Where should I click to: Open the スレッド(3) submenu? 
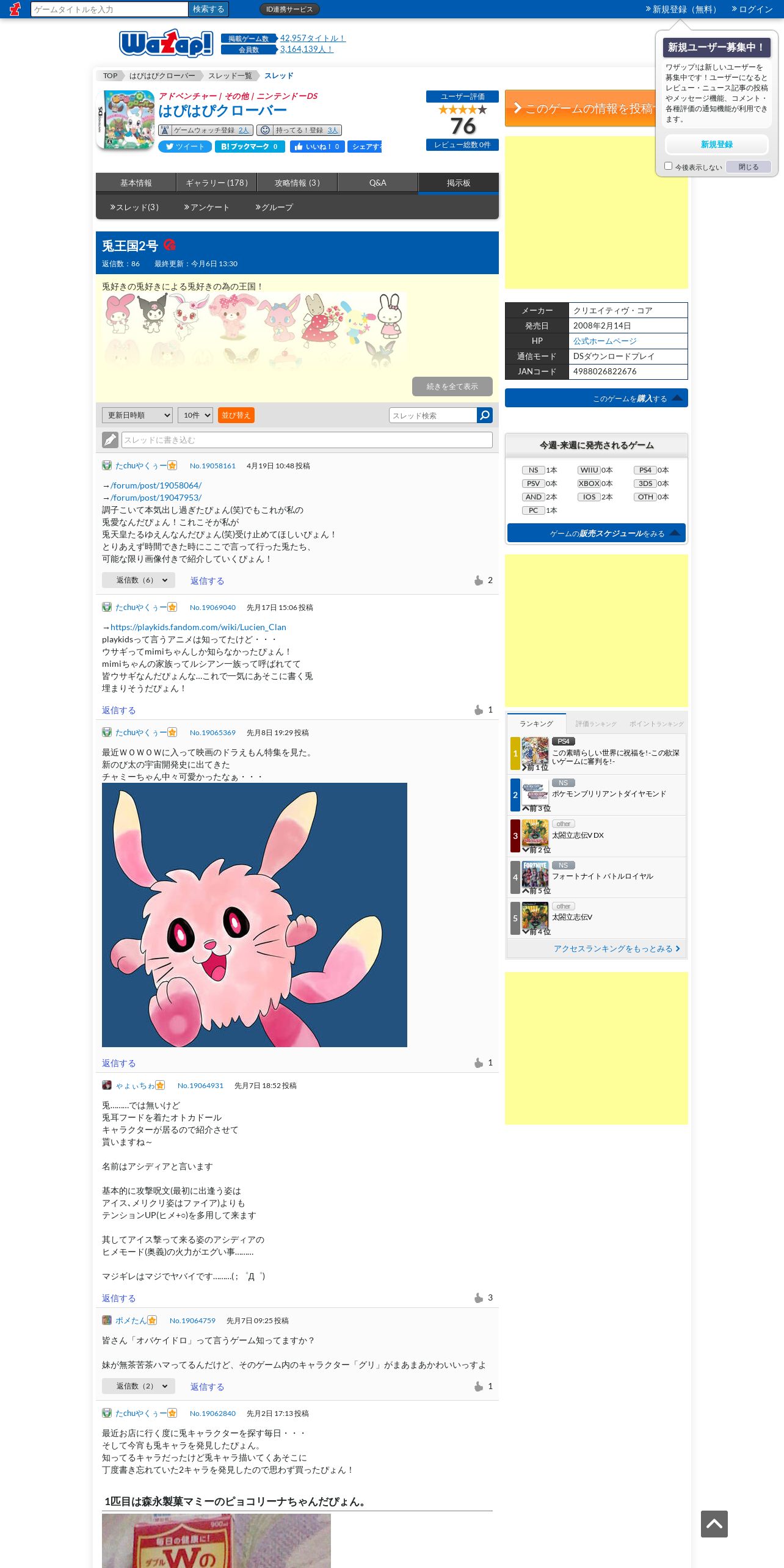(134, 208)
